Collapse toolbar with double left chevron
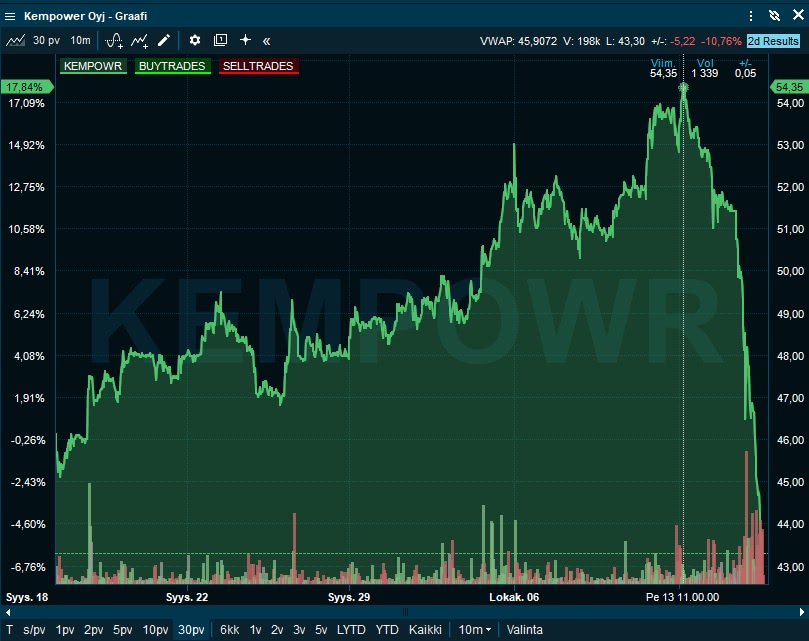Screen dimensions: 809x641 pyautogui.click(x=266, y=41)
